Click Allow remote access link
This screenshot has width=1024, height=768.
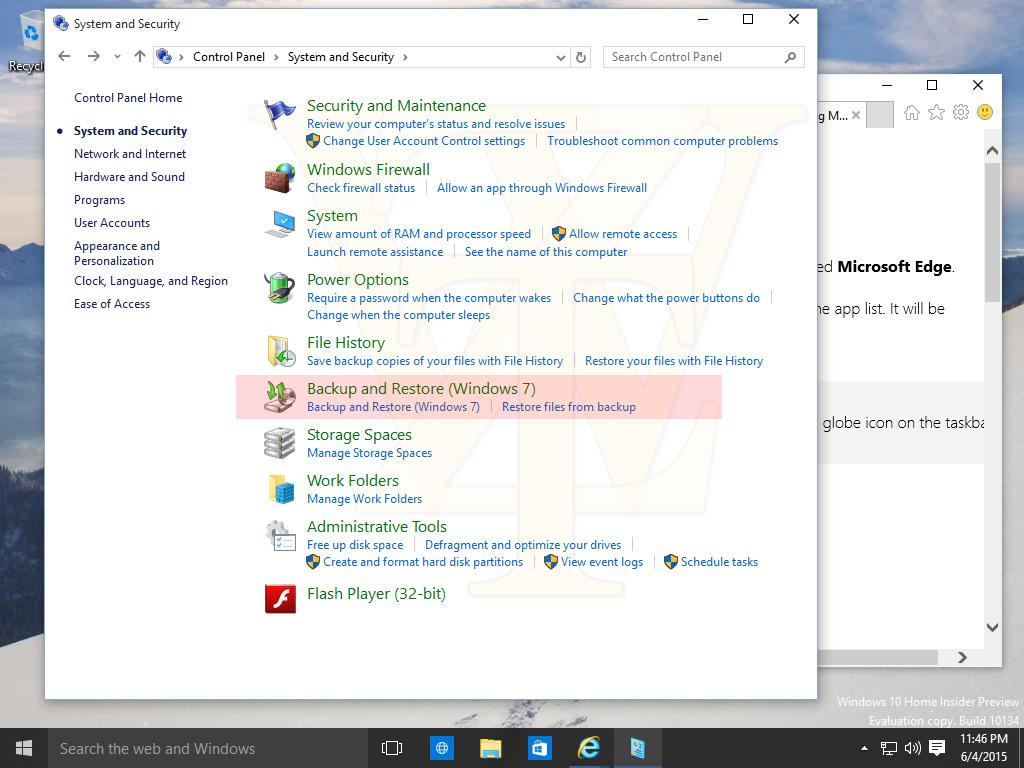coord(623,234)
